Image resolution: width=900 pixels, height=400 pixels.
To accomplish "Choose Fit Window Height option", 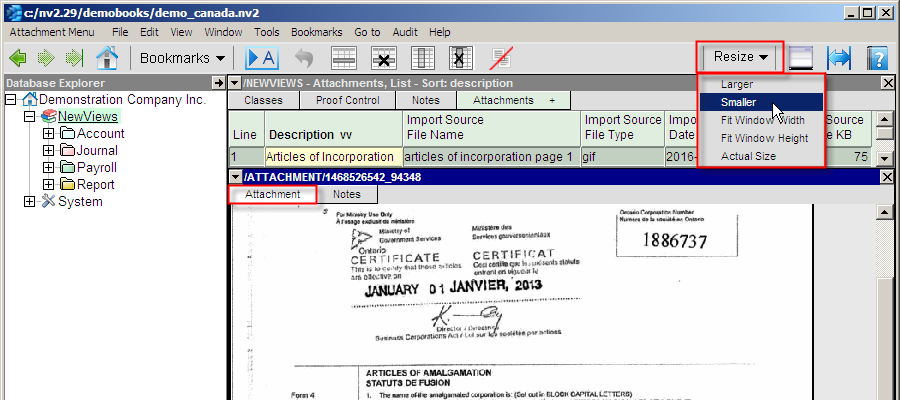I will pyautogui.click(x=764, y=138).
